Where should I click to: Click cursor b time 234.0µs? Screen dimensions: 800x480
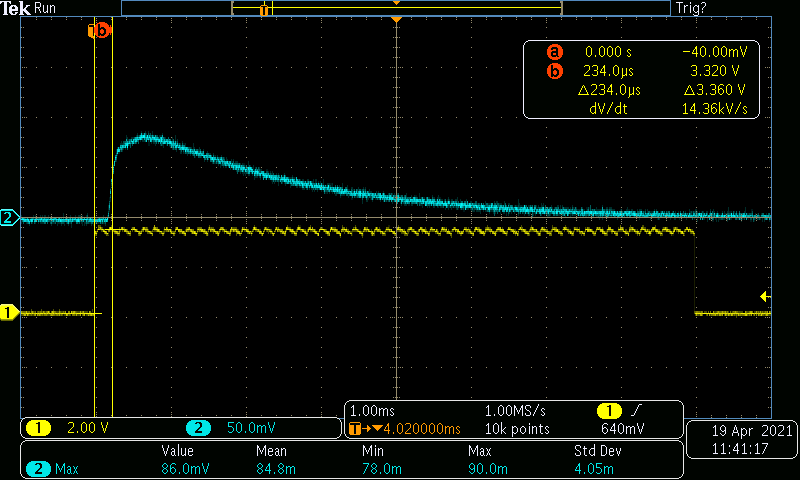point(608,71)
